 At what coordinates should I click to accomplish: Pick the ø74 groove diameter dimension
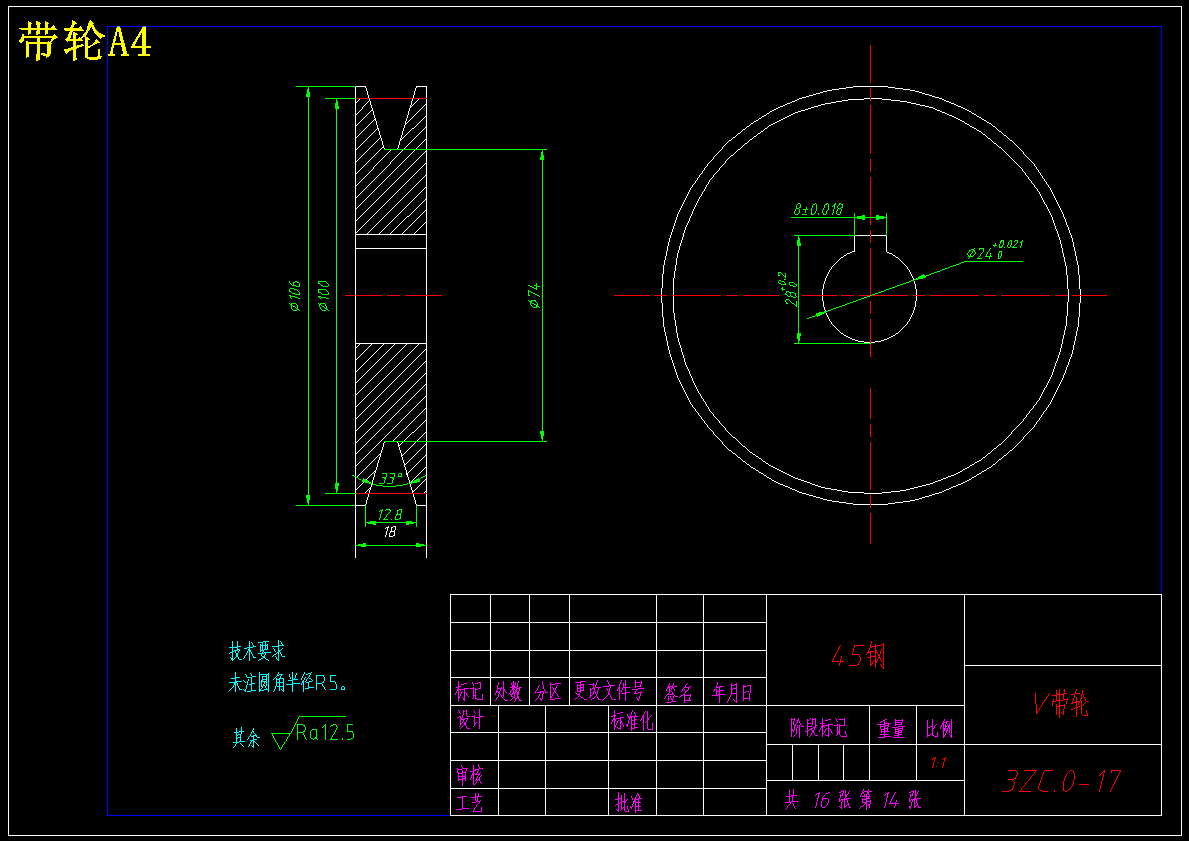tap(534, 295)
